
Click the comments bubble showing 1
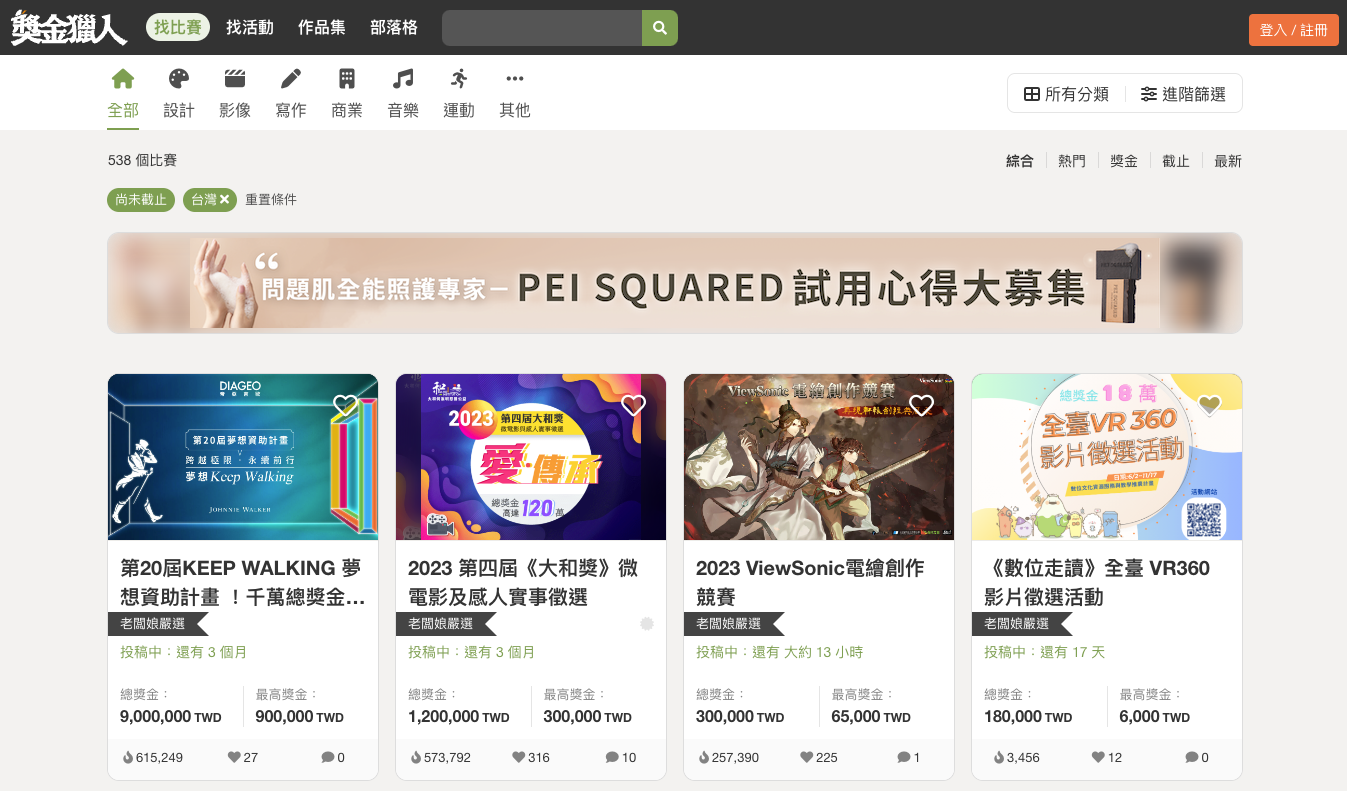tap(904, 758)
